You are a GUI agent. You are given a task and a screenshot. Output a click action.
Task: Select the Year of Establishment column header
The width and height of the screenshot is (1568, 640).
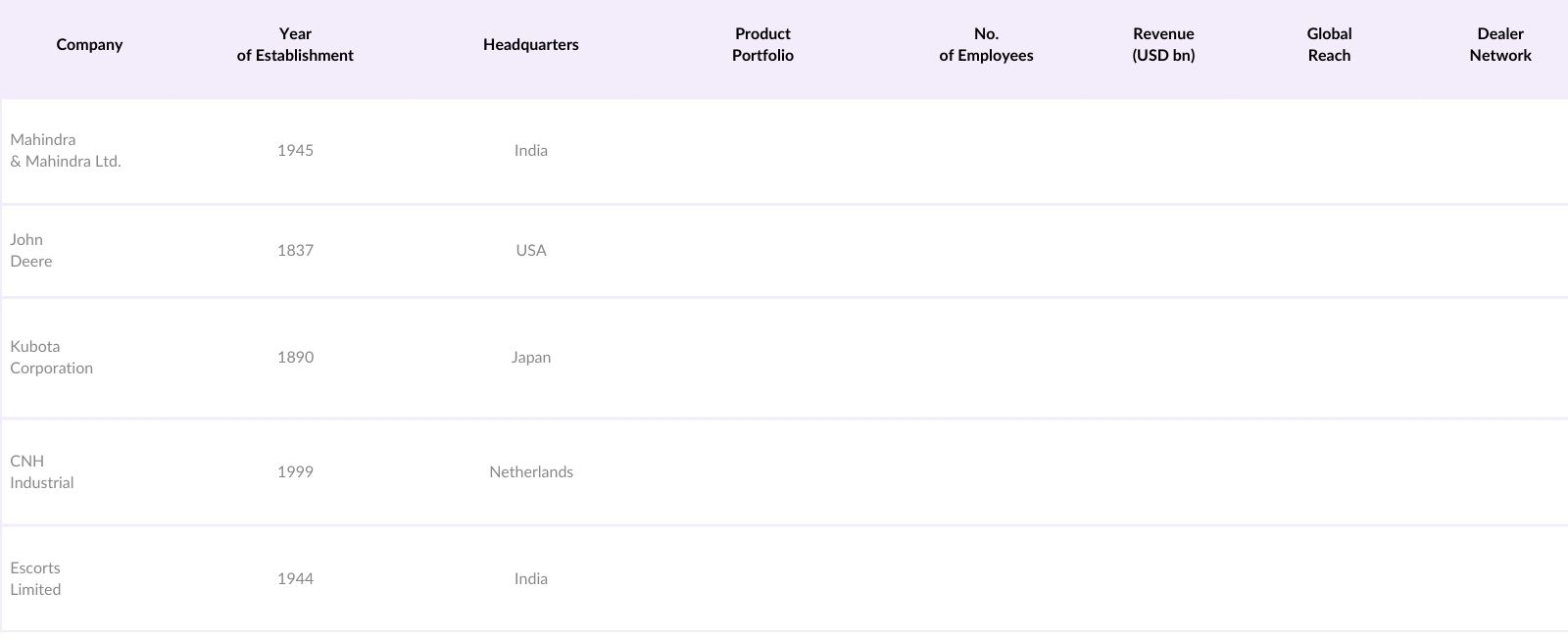(295, 45)
